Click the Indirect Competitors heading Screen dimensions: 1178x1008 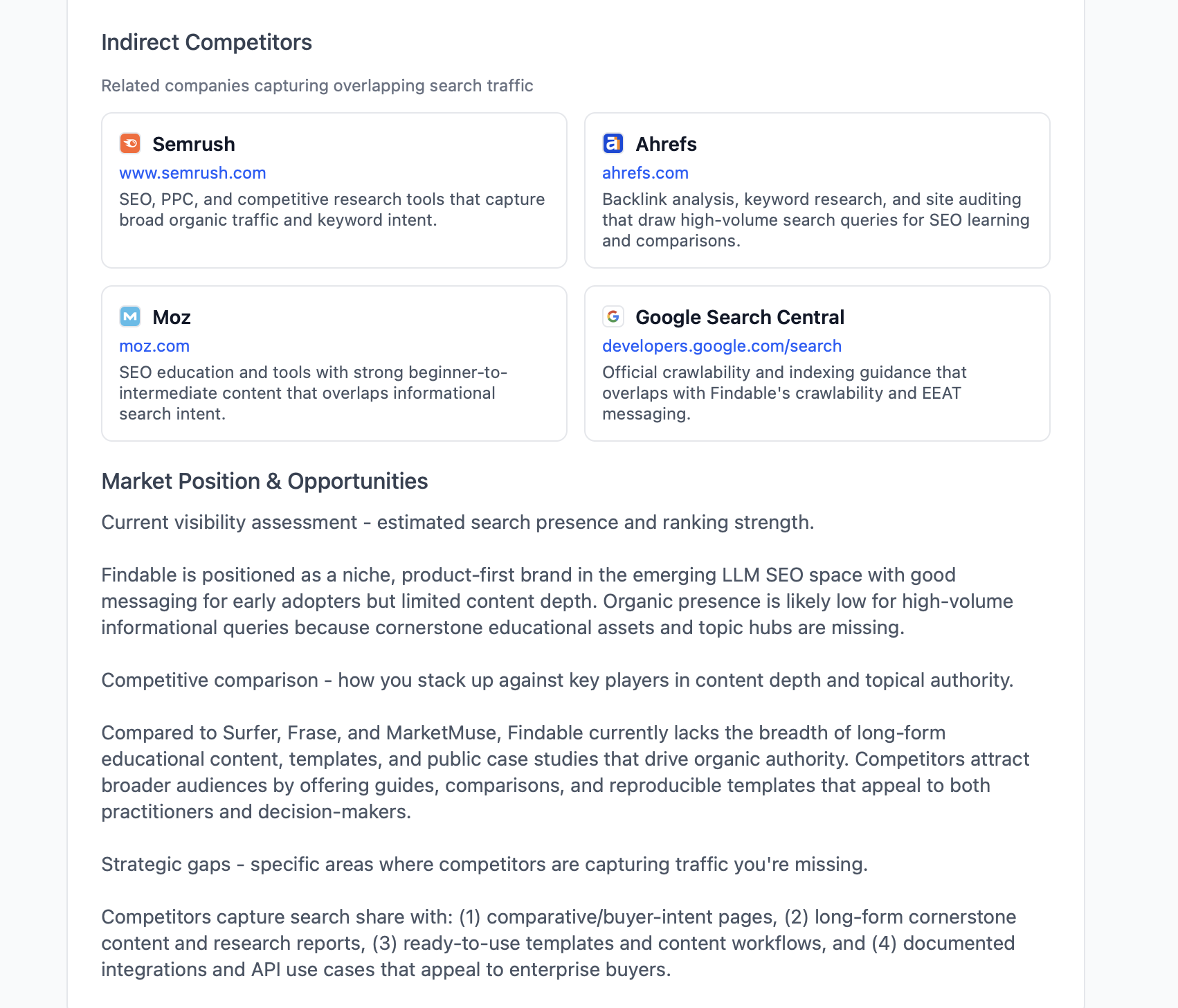206,42
